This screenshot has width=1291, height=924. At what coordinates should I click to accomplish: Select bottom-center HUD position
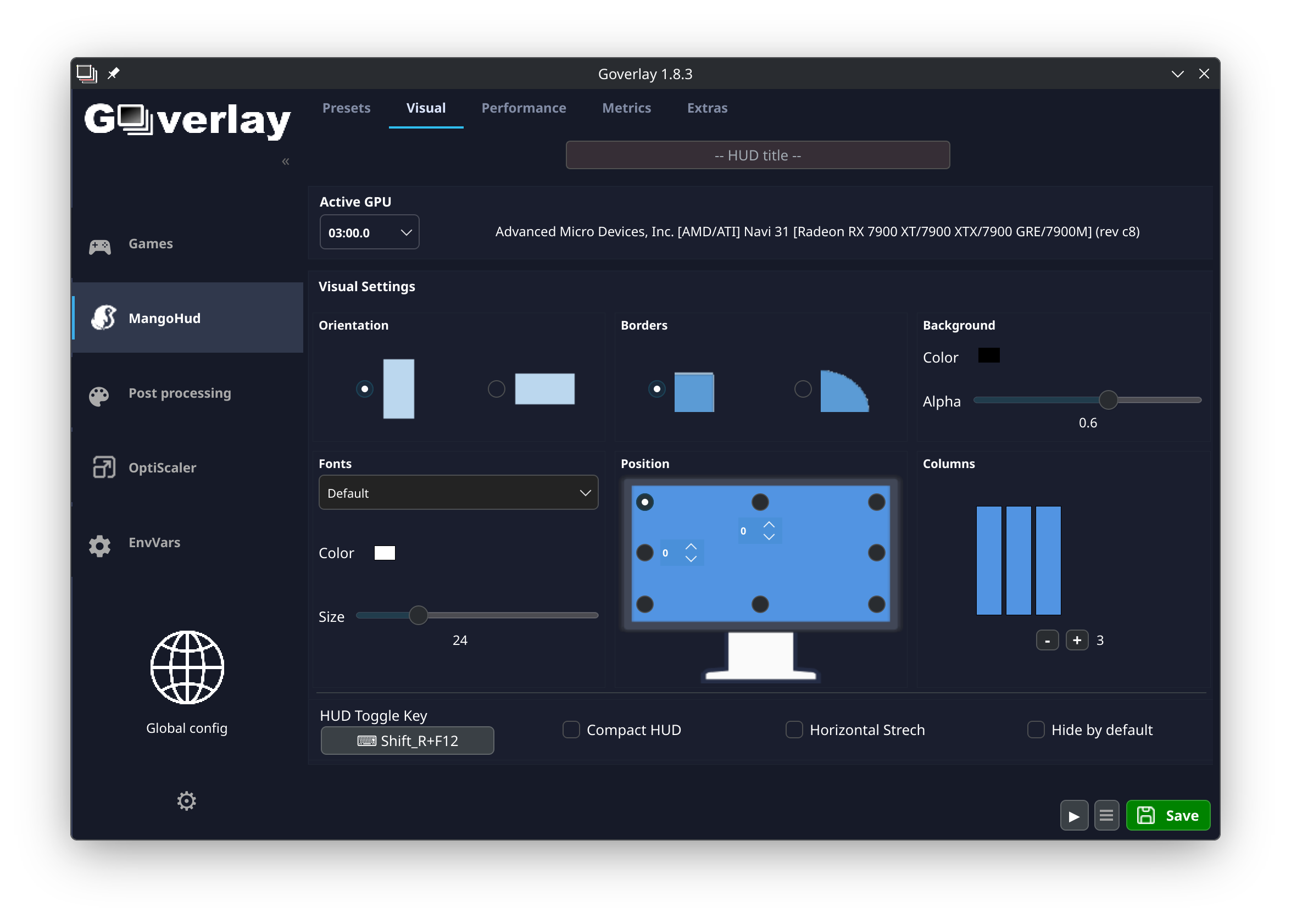(x=760, y=604)
